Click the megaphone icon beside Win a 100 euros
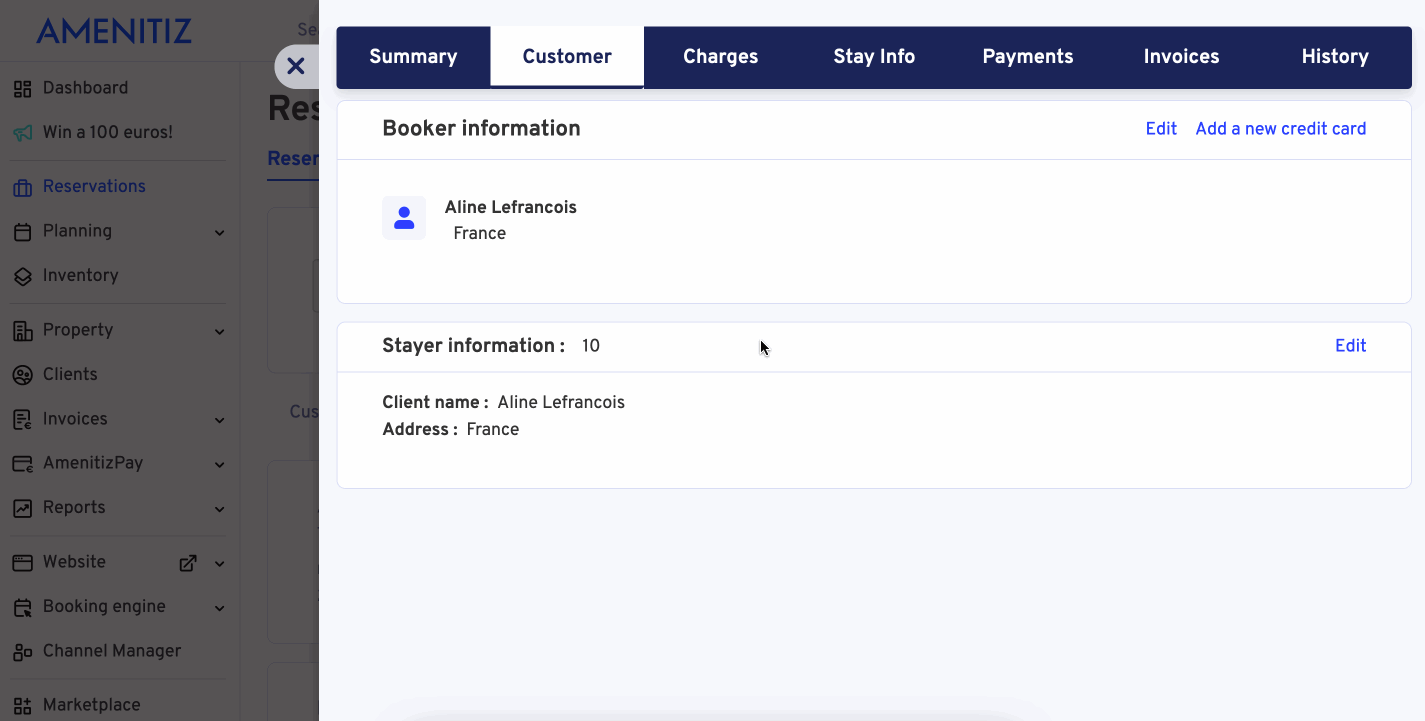The height and width of the screenshot is (721, 1425). tap(22, 133)
